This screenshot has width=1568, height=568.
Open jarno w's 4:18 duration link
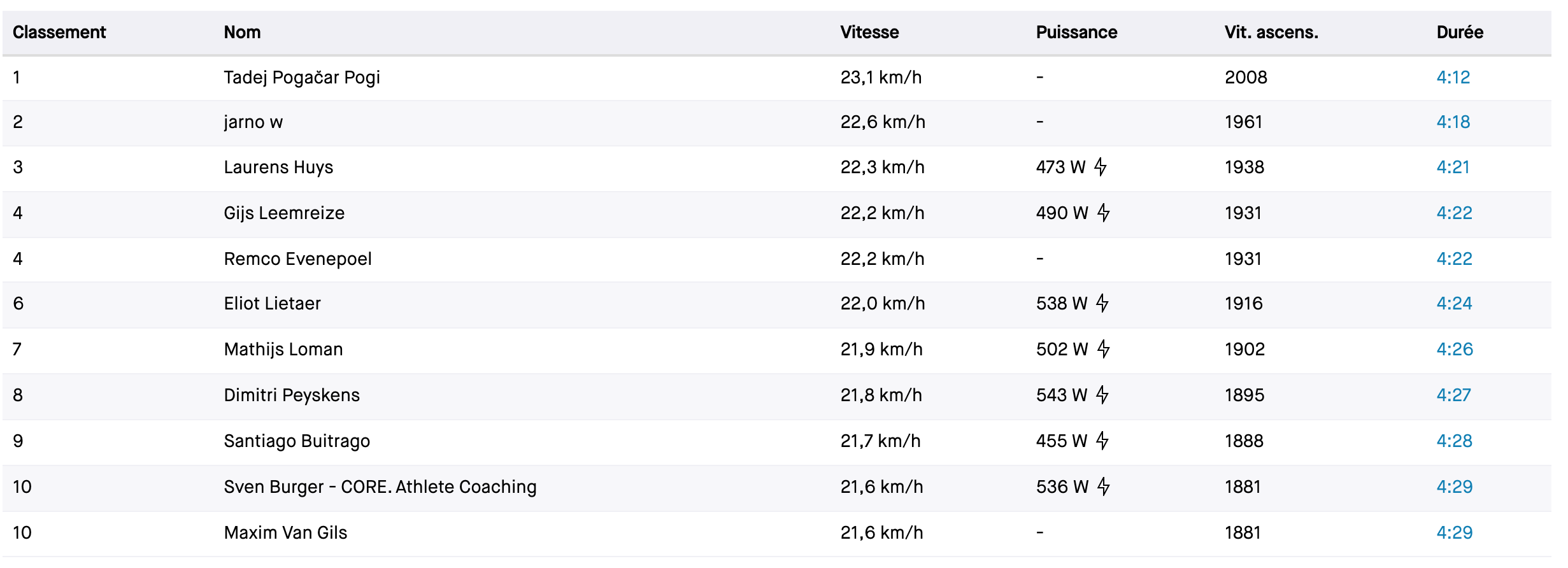tap(1453, 122)
